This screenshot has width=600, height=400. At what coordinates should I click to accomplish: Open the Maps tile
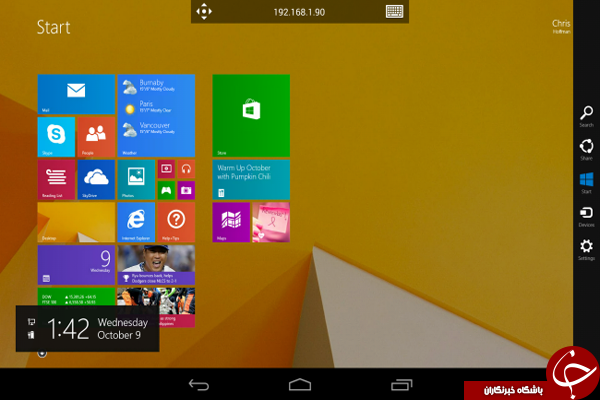tap(231, 222)
